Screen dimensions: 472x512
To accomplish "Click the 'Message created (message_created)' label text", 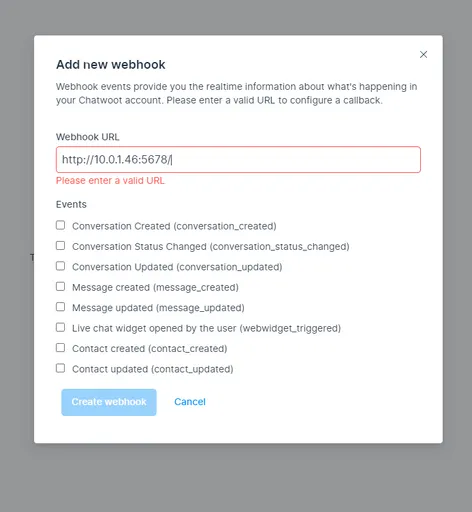I will pyautogui.click(x=155, y=287).
